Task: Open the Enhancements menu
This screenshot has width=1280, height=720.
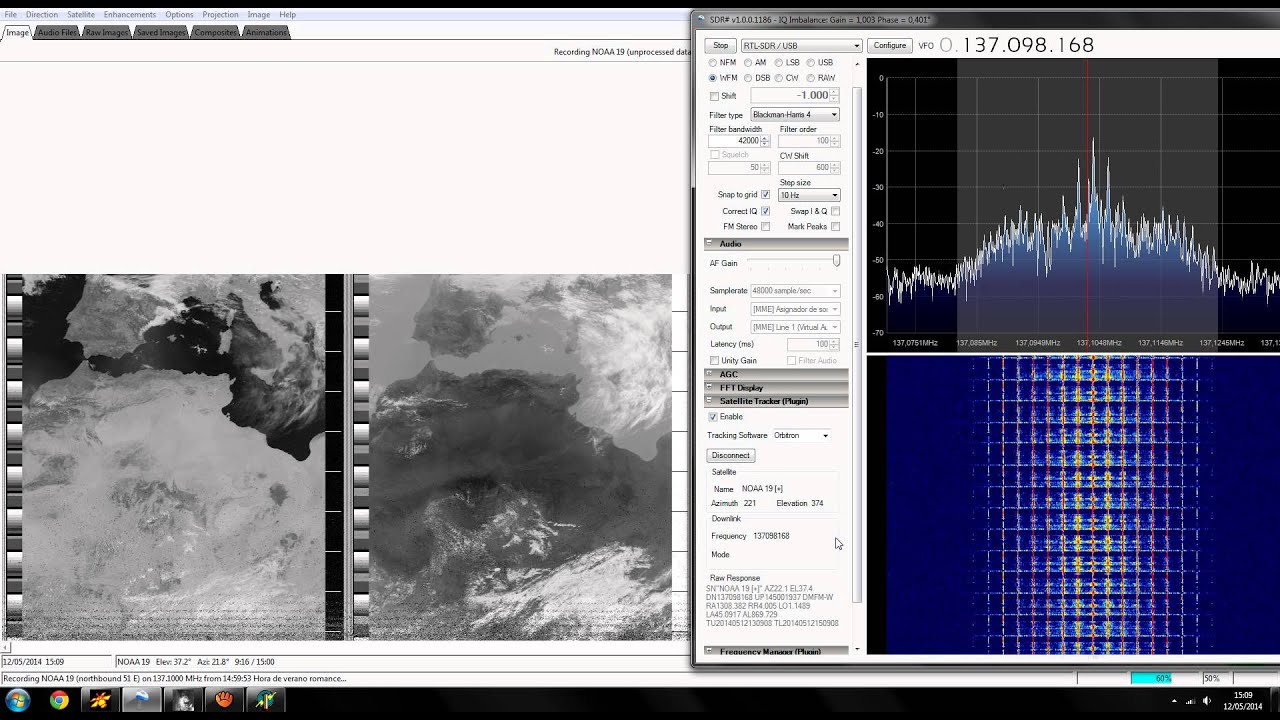Action: [130, 15]
